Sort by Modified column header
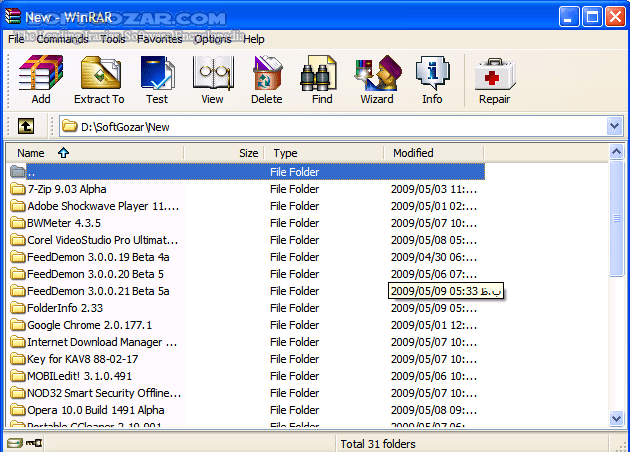 (434, 153)
